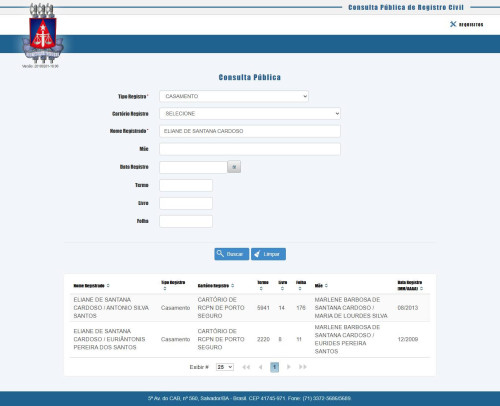This screenshot has height=406, width=500.
Task: Focus the Nome Registrado input field
Action: [250, 131]
